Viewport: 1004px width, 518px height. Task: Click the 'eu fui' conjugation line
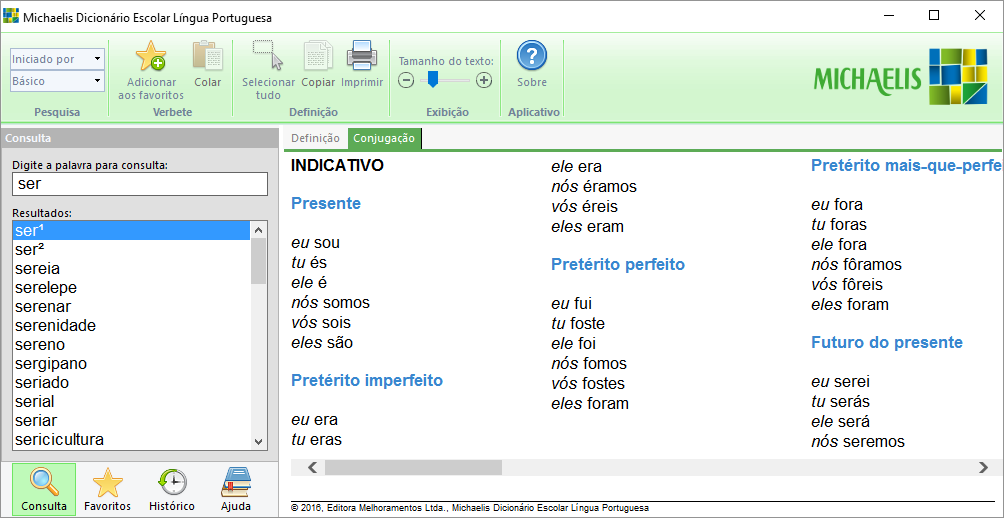point(572,304)
